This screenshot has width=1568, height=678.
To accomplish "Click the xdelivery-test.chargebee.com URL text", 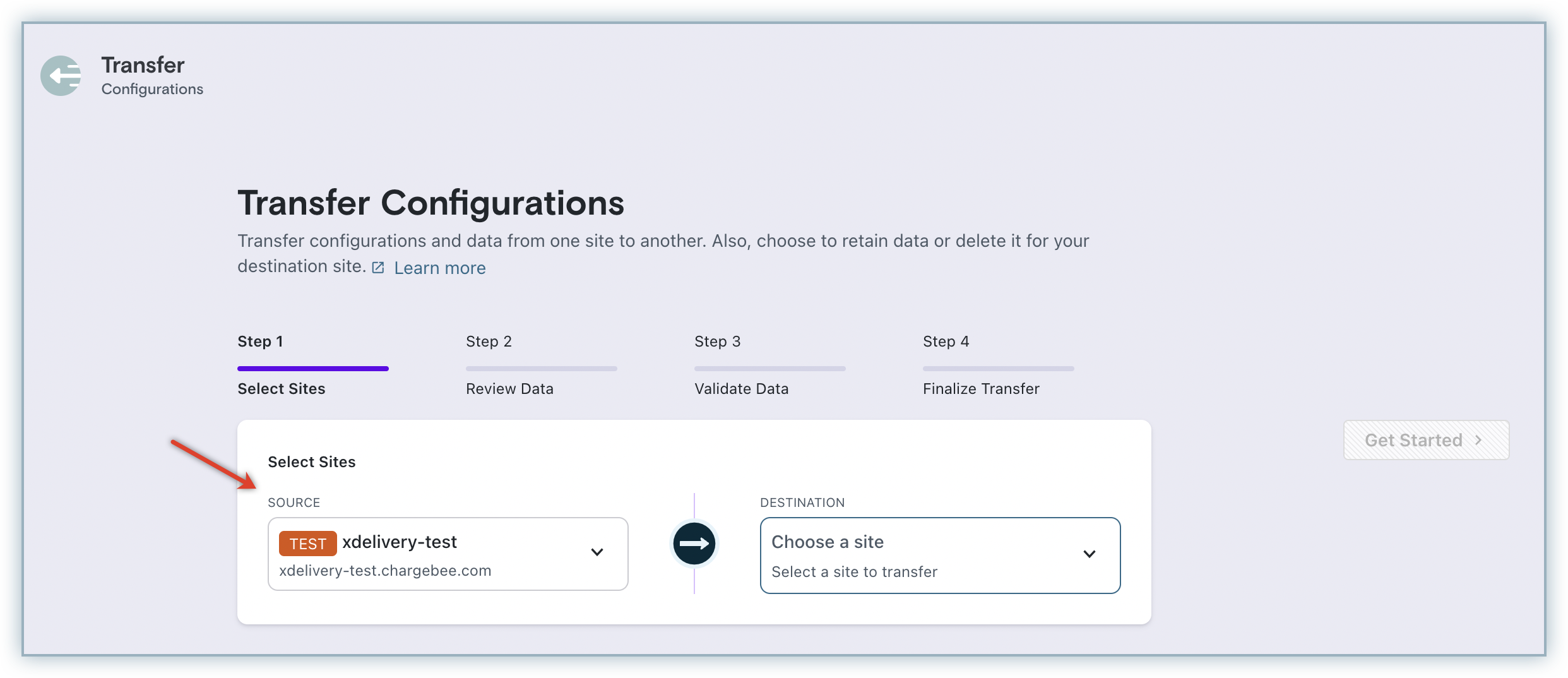I will (x=385, y=571).
